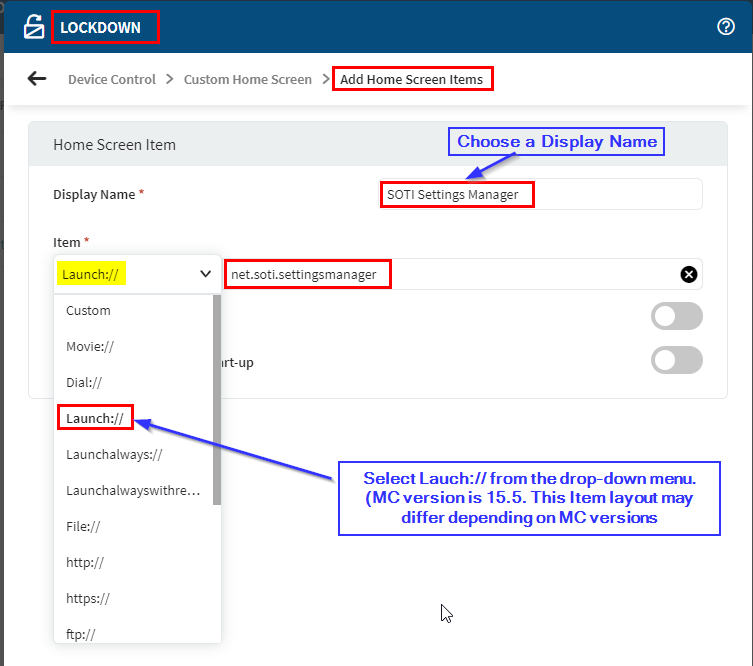The width and height of the screenshot is (753, 666).
Task: Clear the item field with X icon
Action: (688, 274)
